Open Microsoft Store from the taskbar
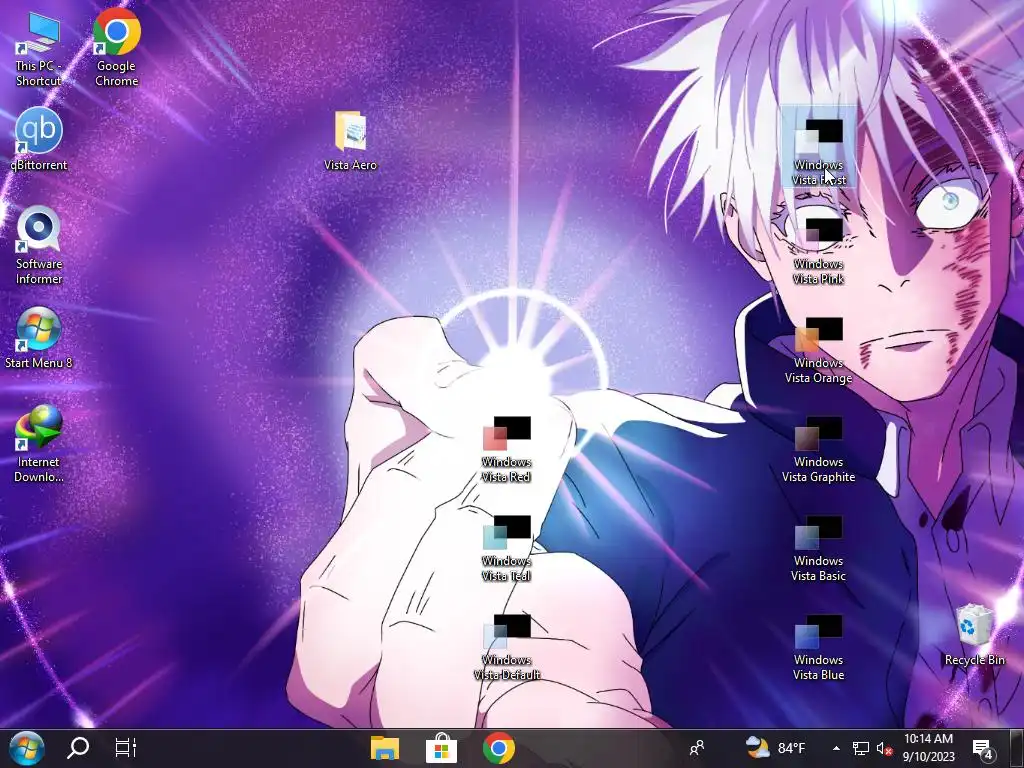The image size is (1024, 768). 441,748
